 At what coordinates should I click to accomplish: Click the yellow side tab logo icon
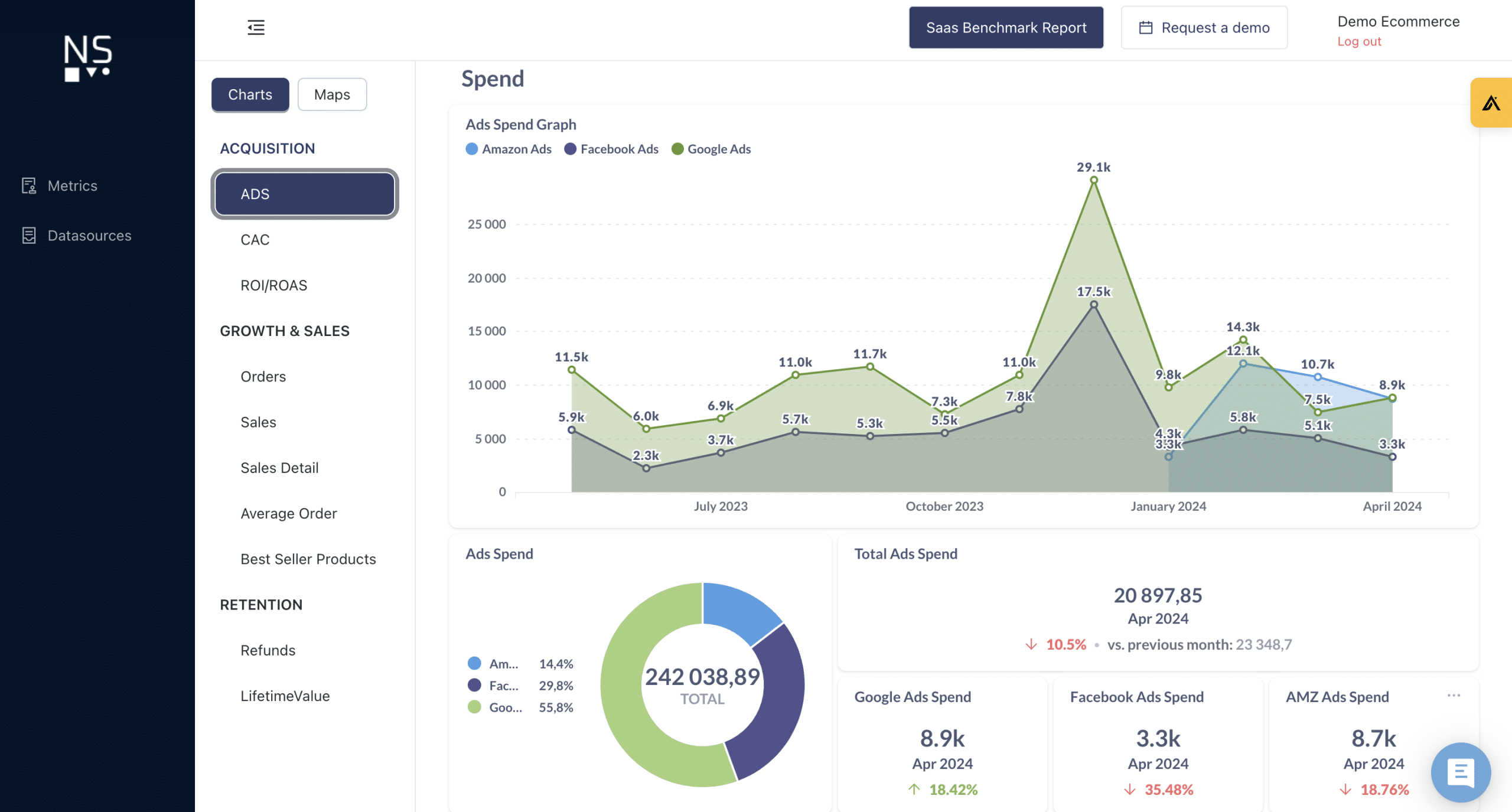coord(1491,103)
